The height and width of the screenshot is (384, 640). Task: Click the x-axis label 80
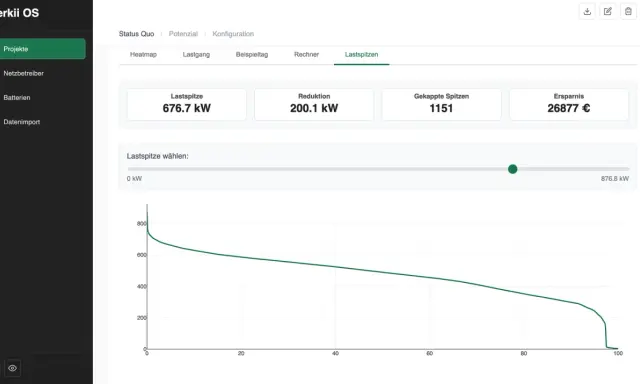pyautogui.click(x=524, y=353)
